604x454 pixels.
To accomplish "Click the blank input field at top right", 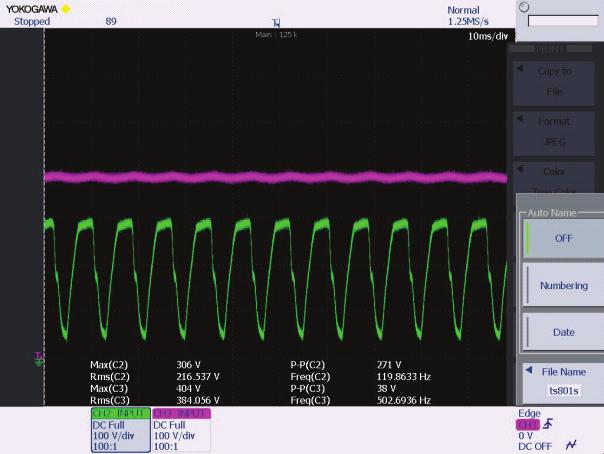I will [563, 21].
